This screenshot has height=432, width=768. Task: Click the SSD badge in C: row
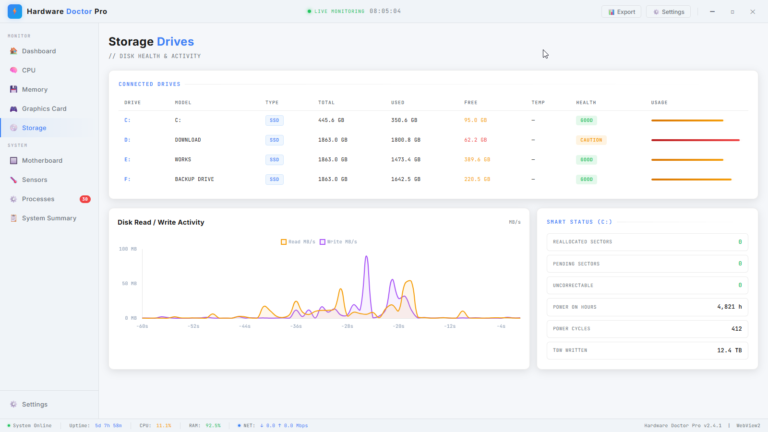tap(274, 120)
